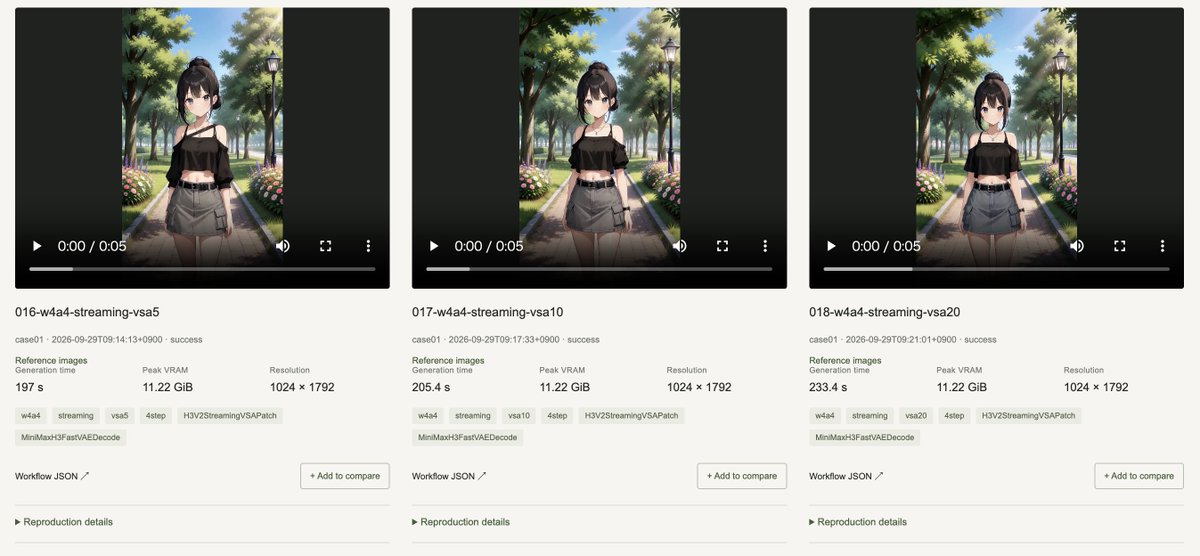Viewport: 1200px width, 556px height.
Task: Mute the 017-w4a4-streaming-vsa10 video
Action: (680, 246)
